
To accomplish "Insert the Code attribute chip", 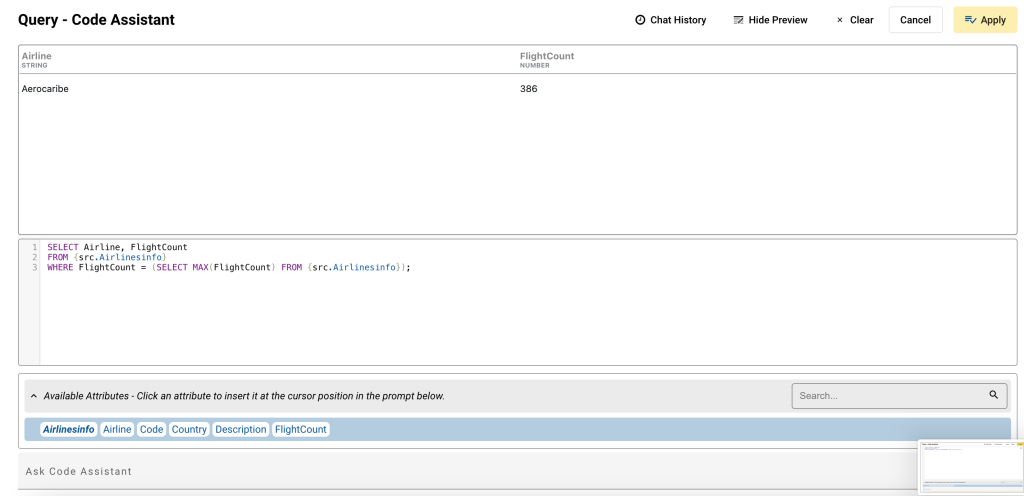I will point(152,429).
